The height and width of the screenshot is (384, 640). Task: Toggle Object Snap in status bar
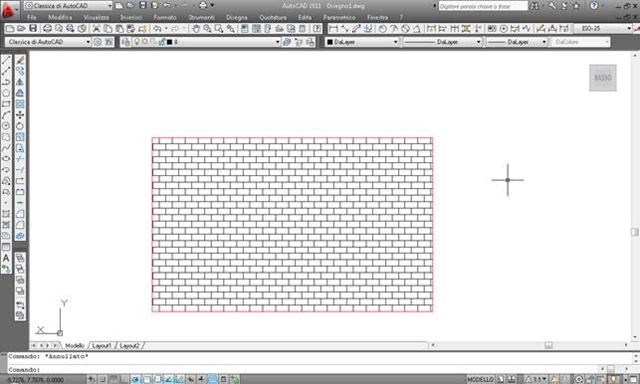147,380
